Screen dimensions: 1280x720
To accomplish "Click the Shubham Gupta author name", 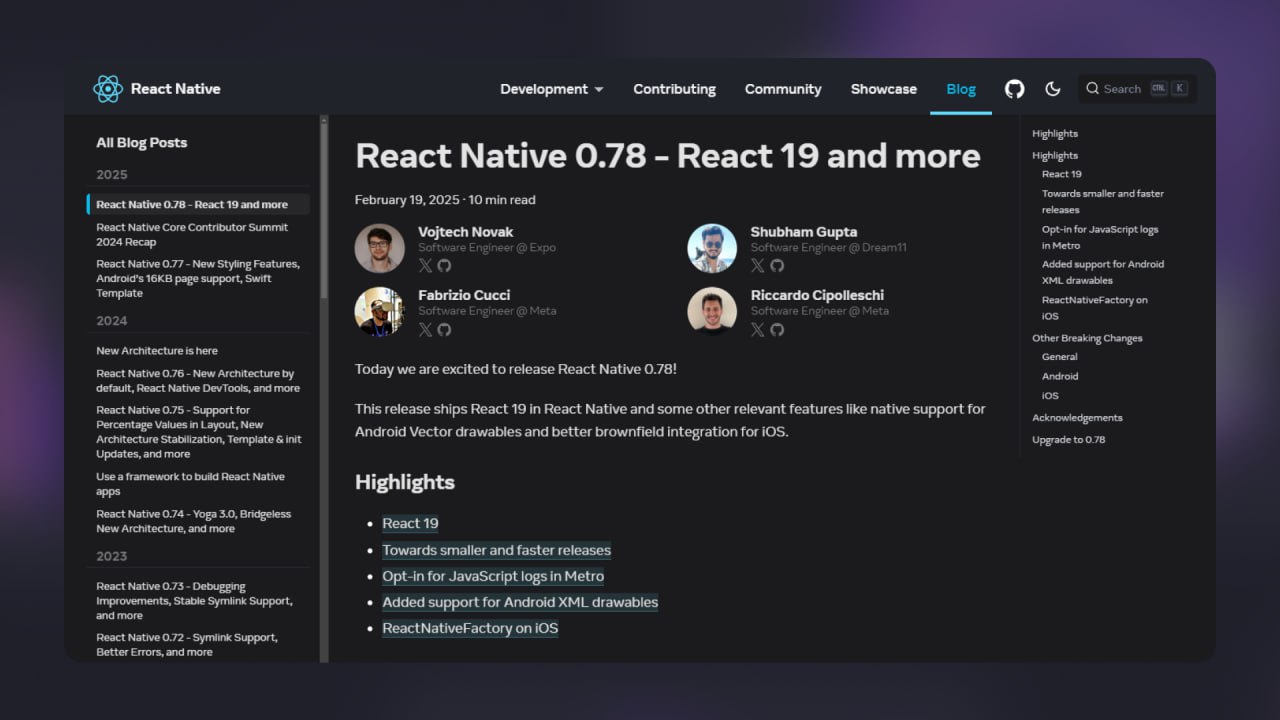I will coord(804,232).
